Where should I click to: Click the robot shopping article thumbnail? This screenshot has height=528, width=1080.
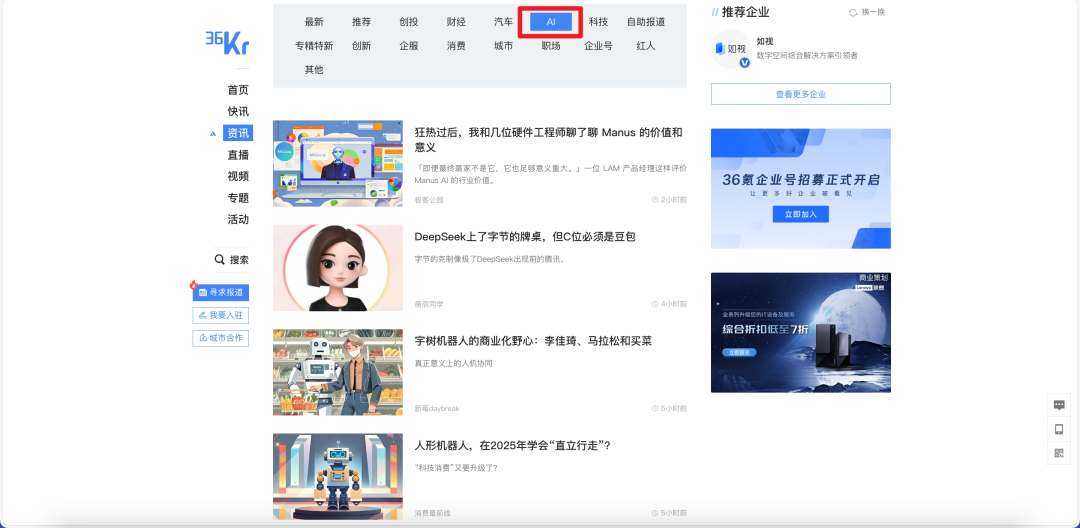click(x=338, y=372)
